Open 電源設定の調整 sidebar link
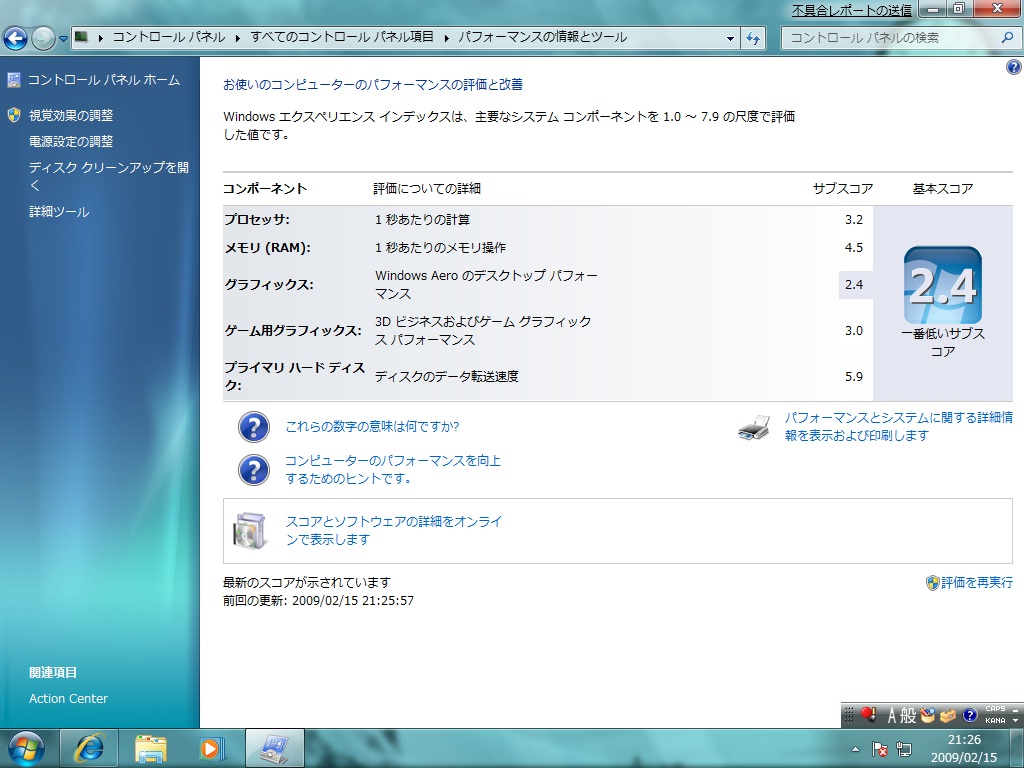This screenshot has height=768, width=1024. point(71,142)
